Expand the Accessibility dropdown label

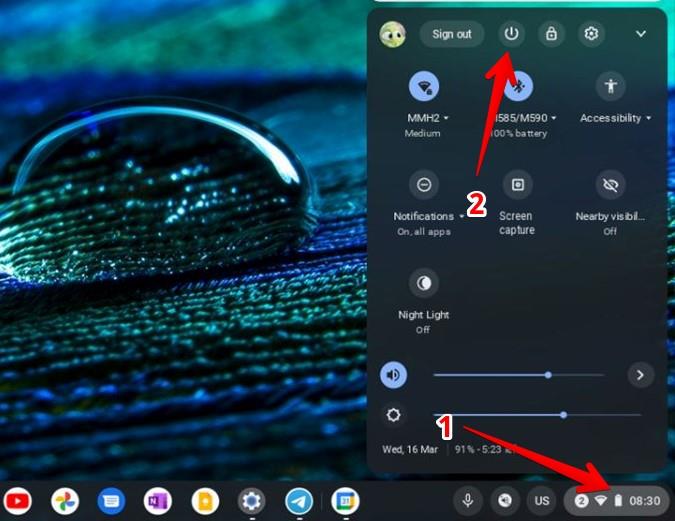point(615,118)
